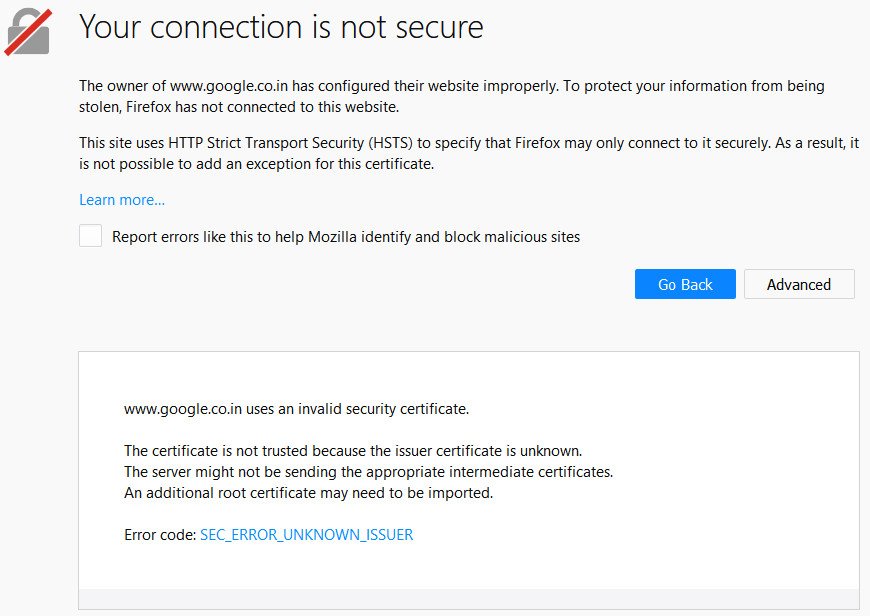
Task: Click the "issuer certificate is unknown" line
Action: 352,450
